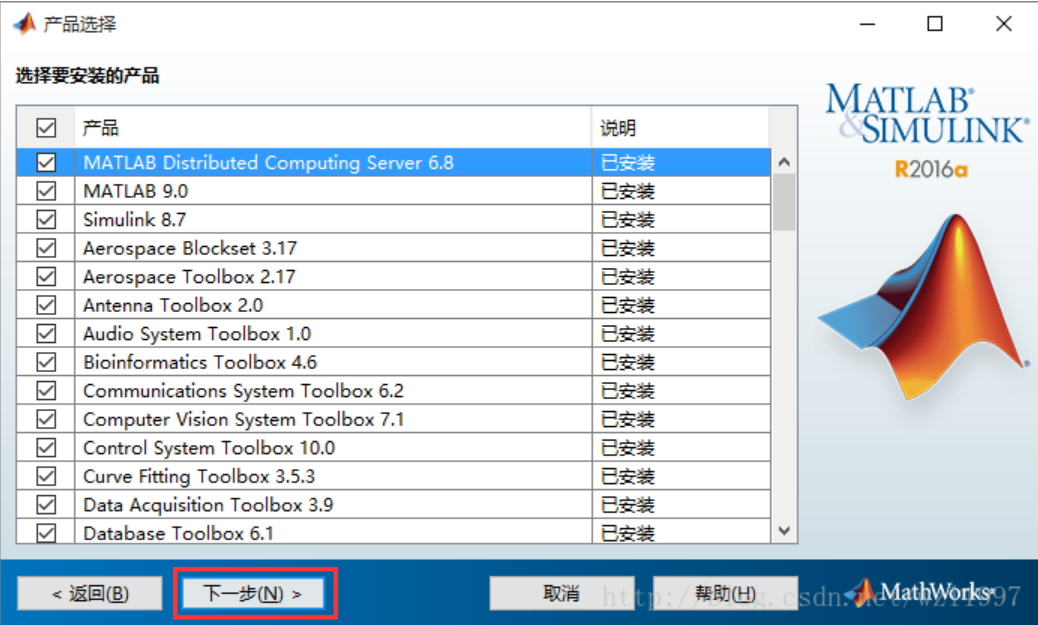Viewport: 1038px width, 625px height.
Task: Click the 取消 cancel button
Action: [561, 592]
